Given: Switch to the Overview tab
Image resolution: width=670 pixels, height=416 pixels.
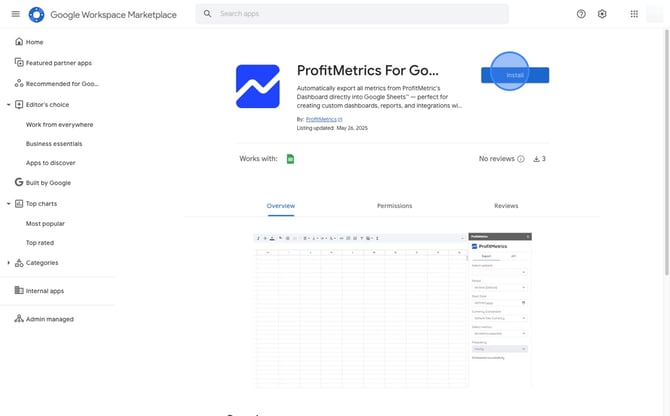Looking at the screenshot, I should pyautogui.click(x=281, y=206).
